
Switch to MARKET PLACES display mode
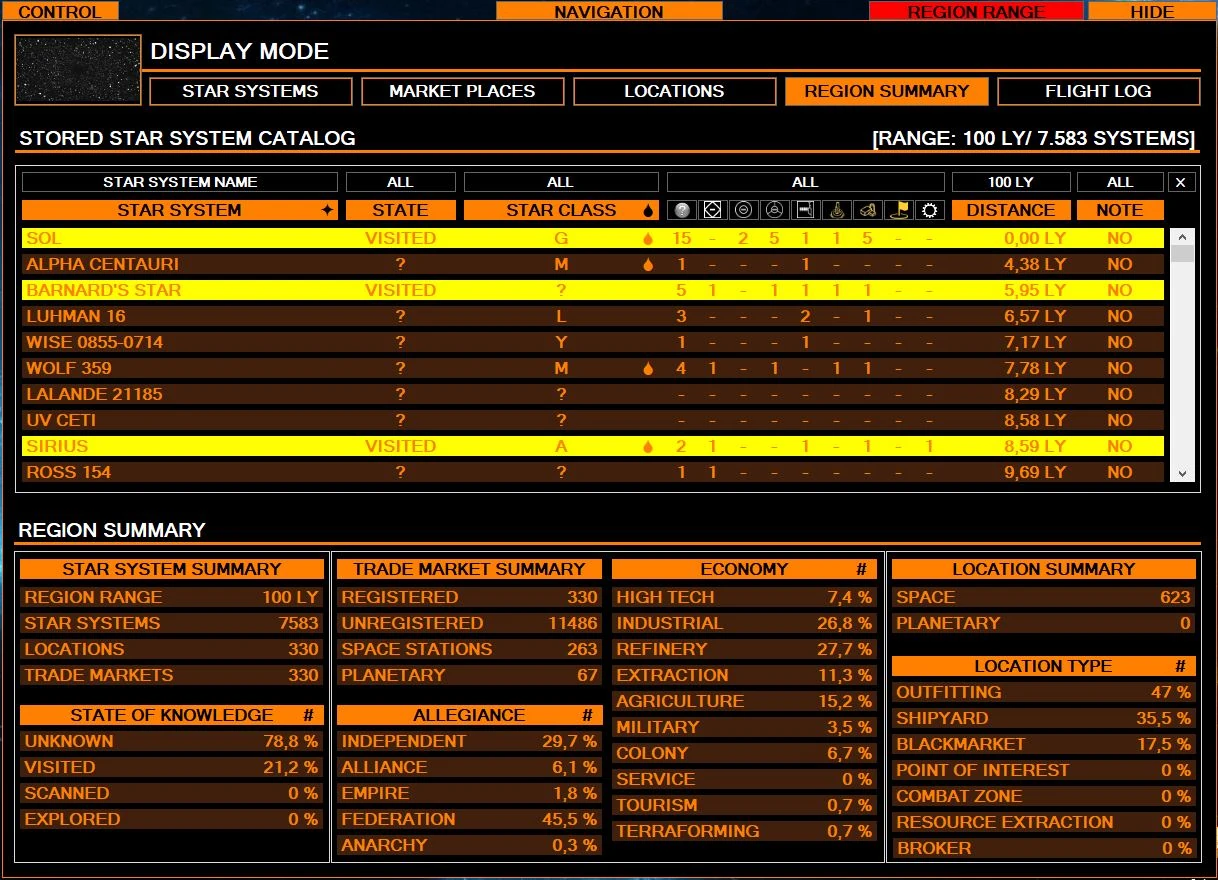click(x=462, y=91)
